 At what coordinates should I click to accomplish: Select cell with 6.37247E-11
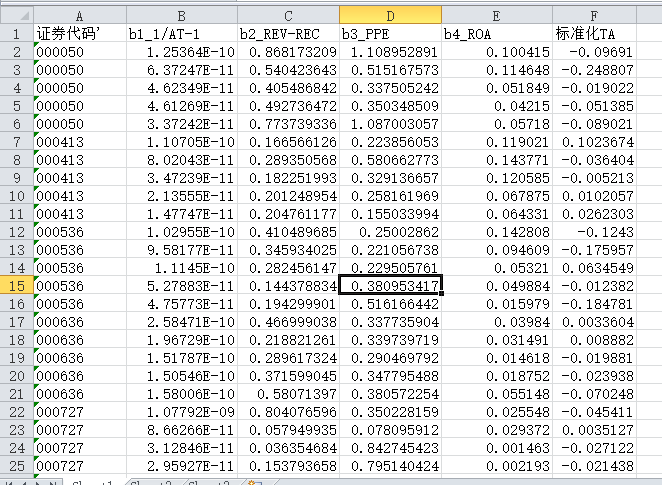(182, 70)
